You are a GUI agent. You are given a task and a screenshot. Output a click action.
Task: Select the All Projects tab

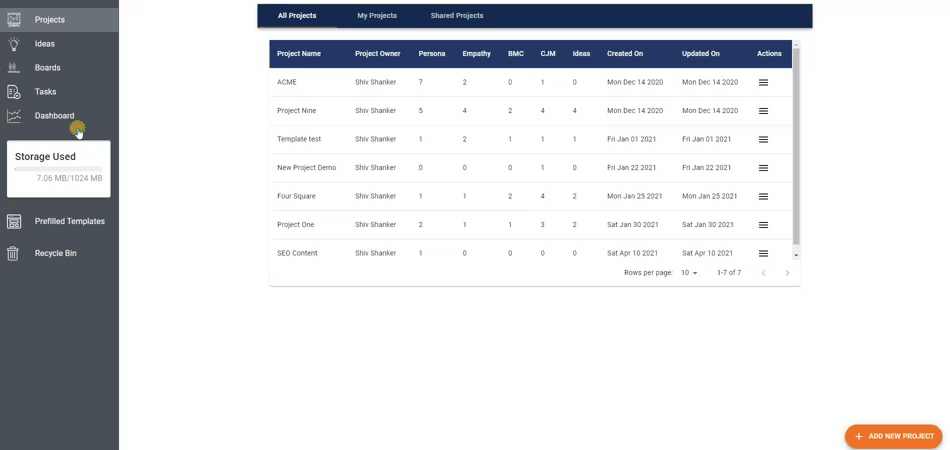[x=297, y=16]
